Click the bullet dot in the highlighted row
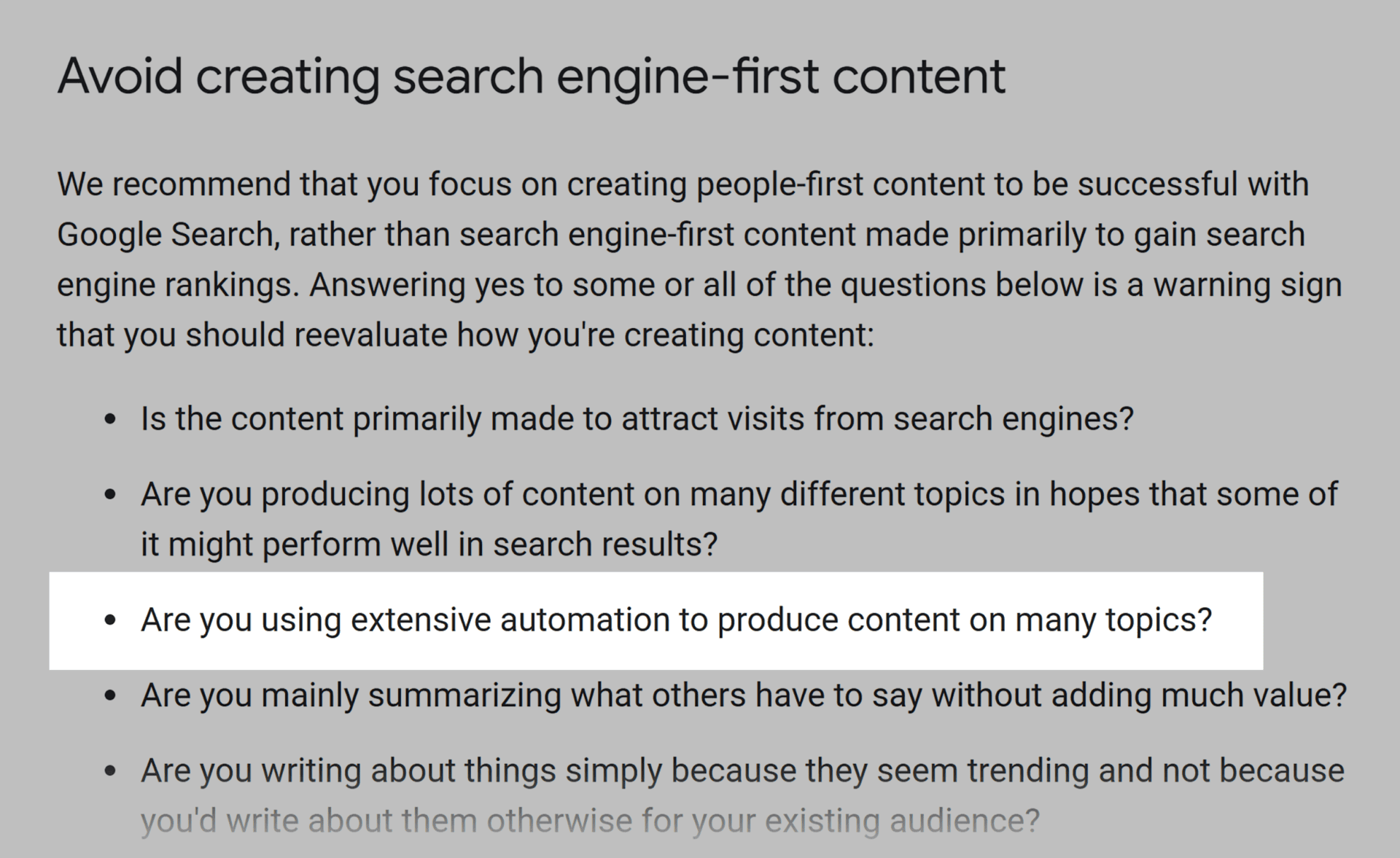The width and height of the screenshot is (1400, 858). [110, 621]
